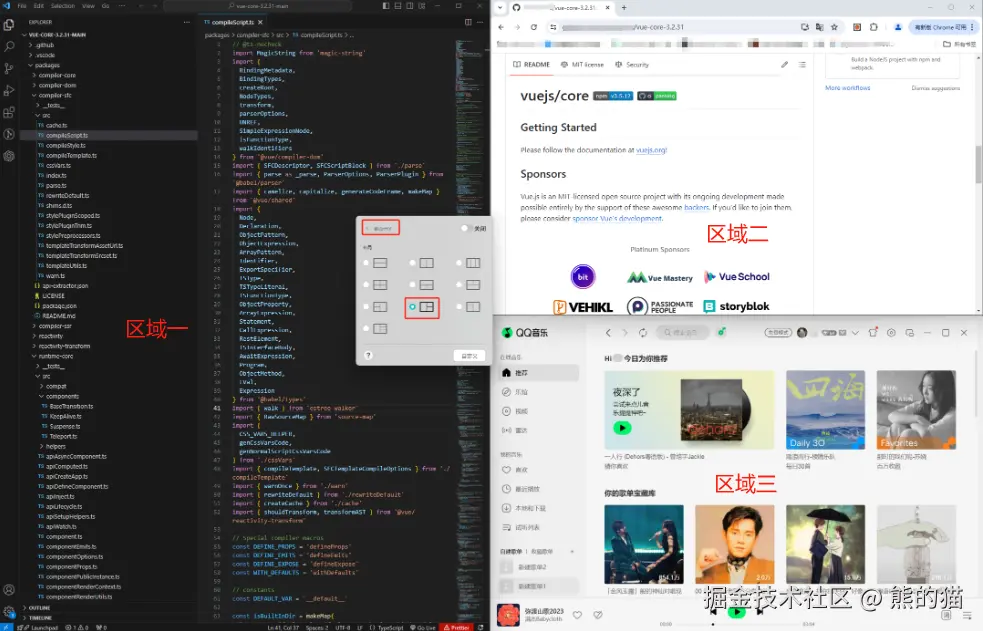Open QQ Music skin shirt icon

tap(873, 333)
